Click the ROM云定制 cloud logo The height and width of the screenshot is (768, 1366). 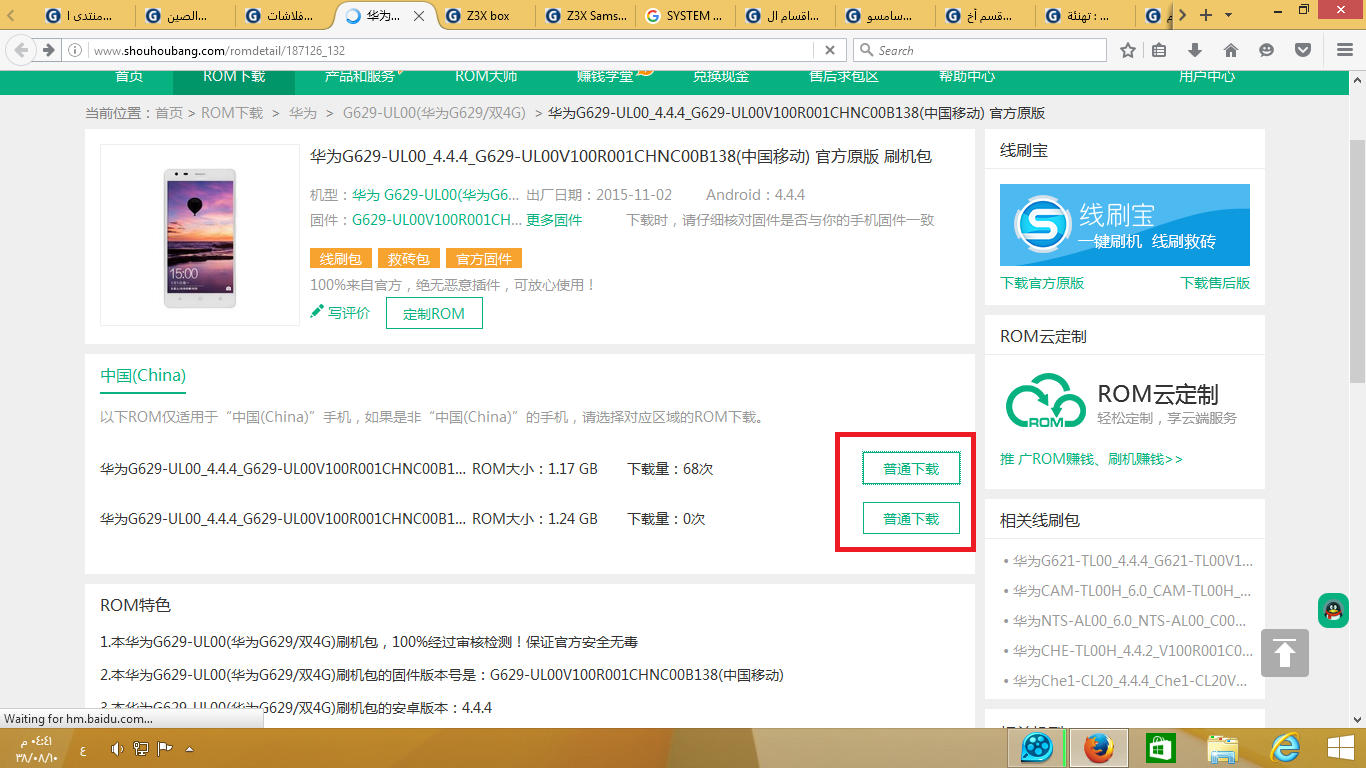click(1045, 403)
